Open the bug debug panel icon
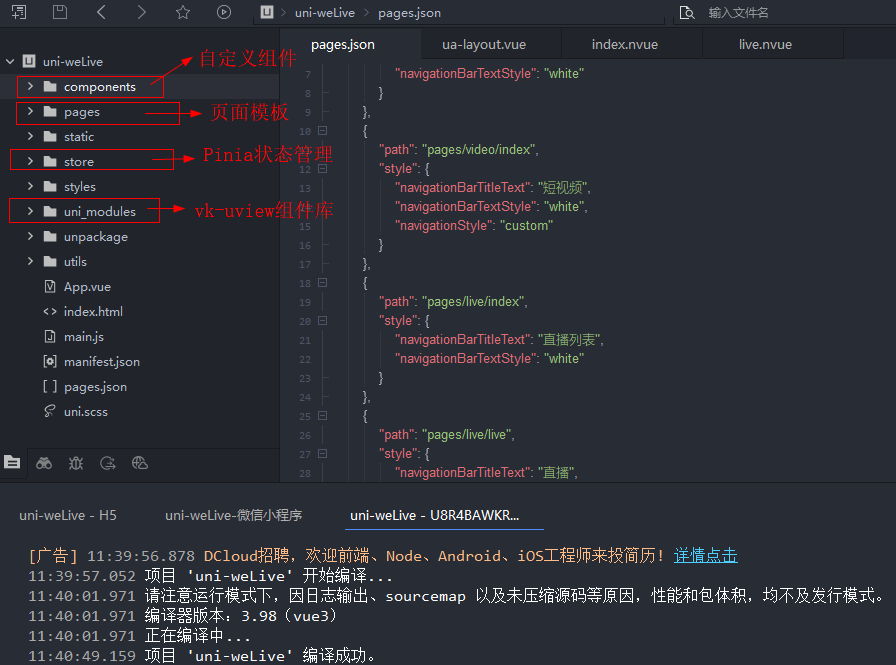 pos(76,463)
